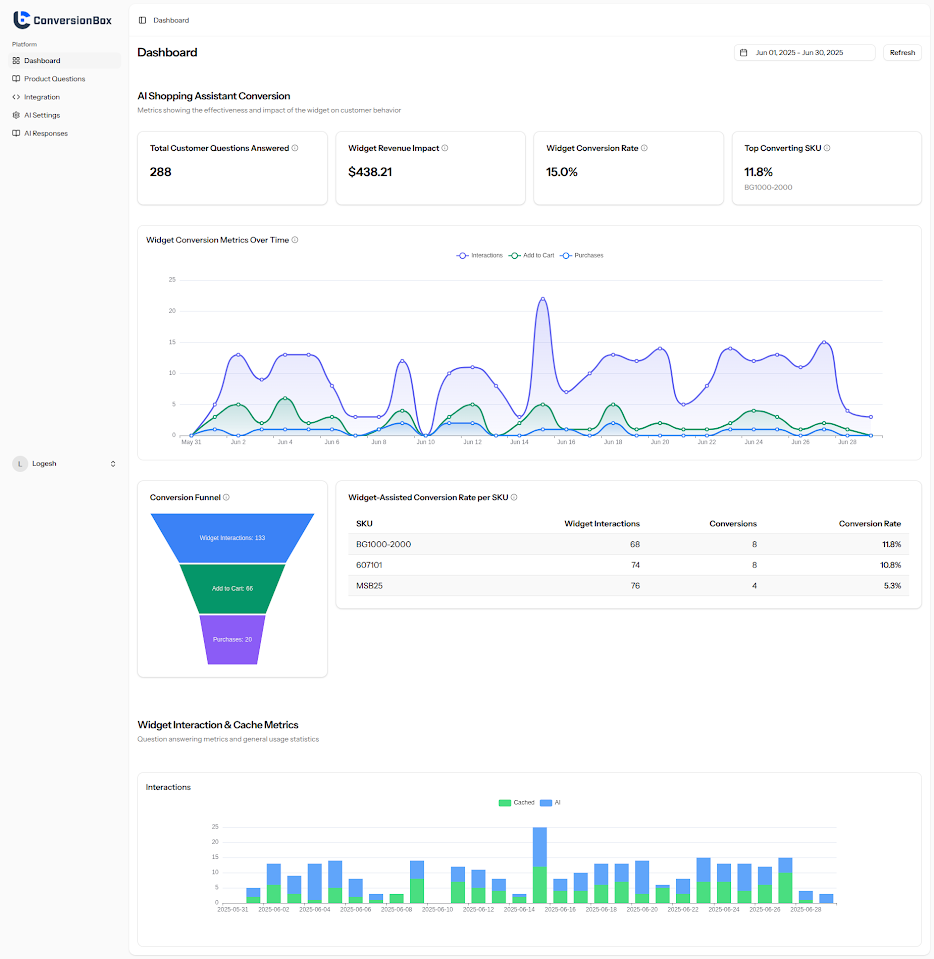Click the ConversionBox logo icon

pyautogui.click(x=21, y=20)
